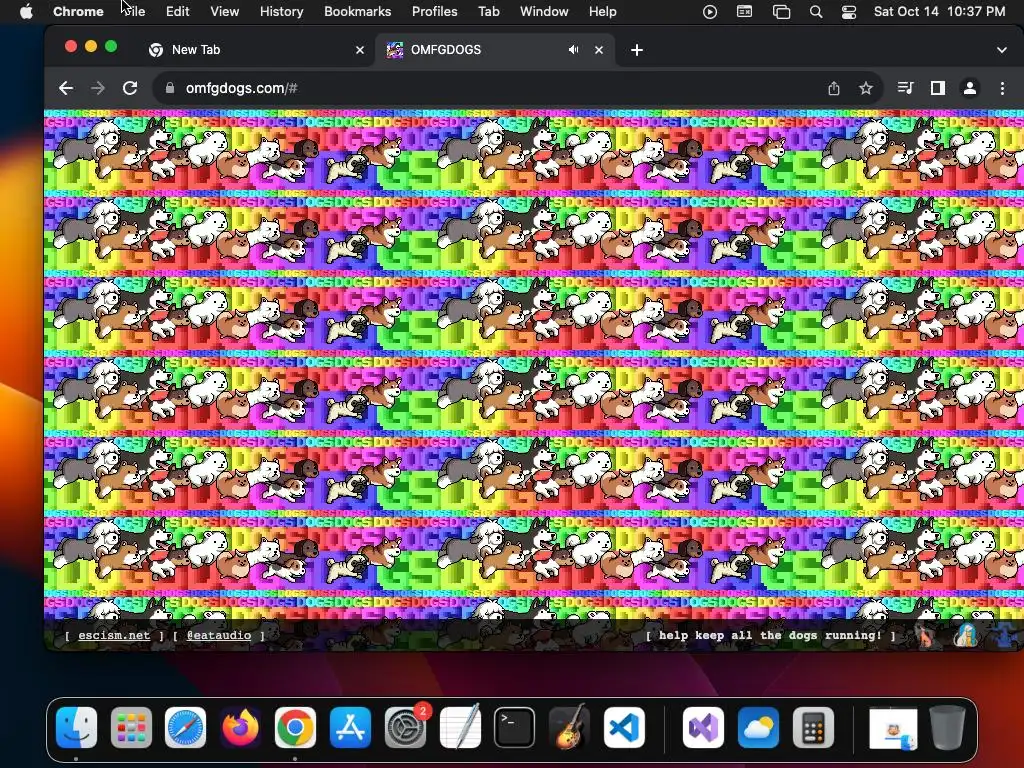Screen dimensions: 1024x768
Task: Open the Trash in the Dock
Action: coord(948,728)
